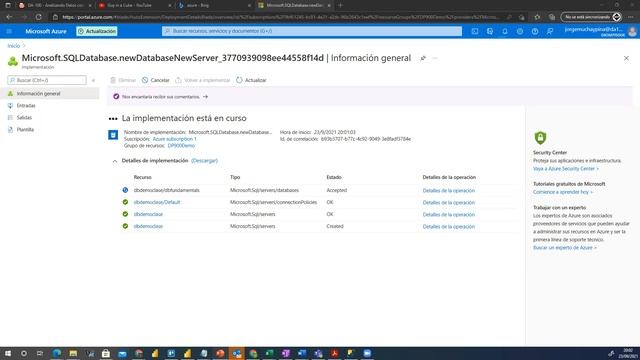This screenshot has height=360, width=640.
Task: Open Cloud Shell from the Azure top bar
Action: tap(475, 31)
